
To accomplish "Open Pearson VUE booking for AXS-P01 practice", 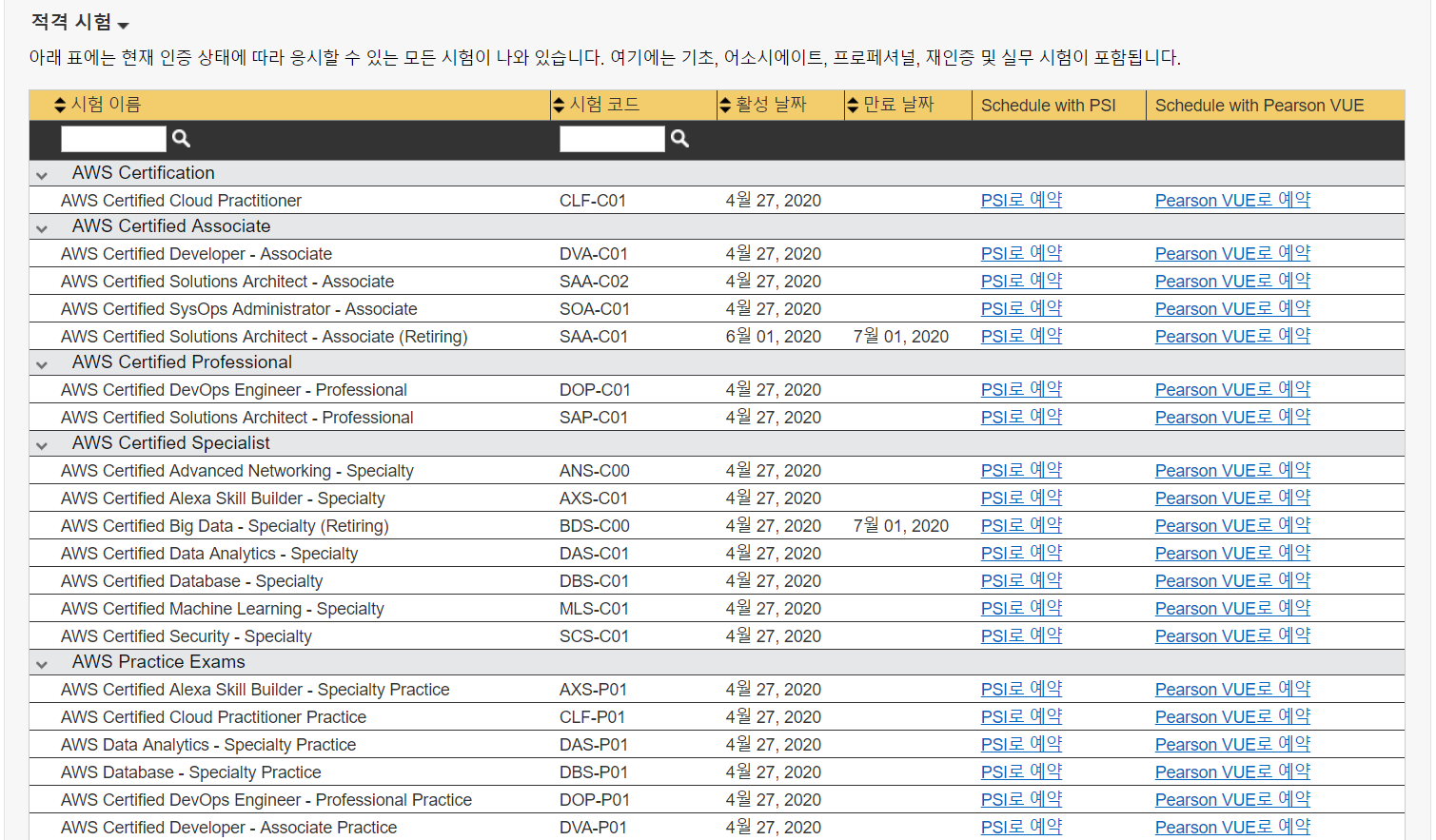I will 1232,689.
